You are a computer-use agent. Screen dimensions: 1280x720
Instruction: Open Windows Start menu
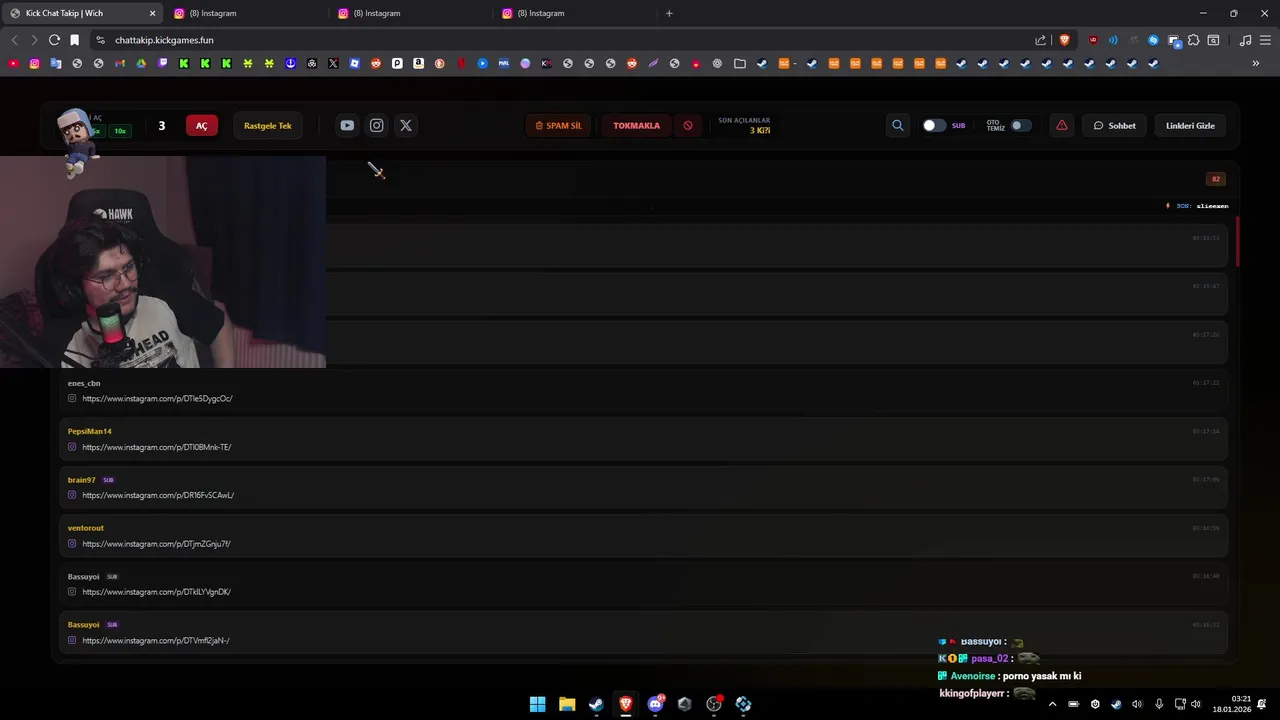tap(537, 704)
